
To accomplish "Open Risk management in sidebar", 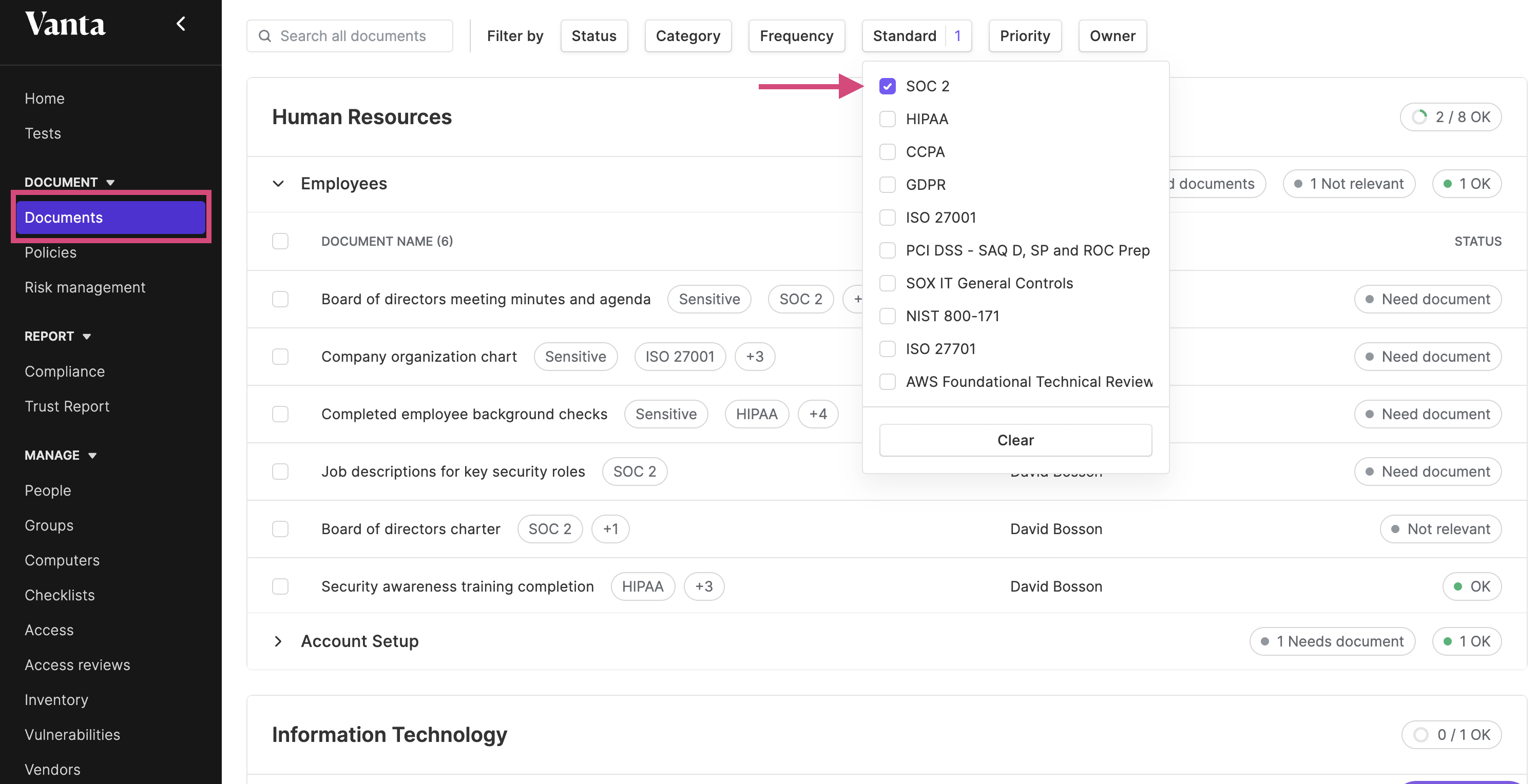I will pos(85,287).
